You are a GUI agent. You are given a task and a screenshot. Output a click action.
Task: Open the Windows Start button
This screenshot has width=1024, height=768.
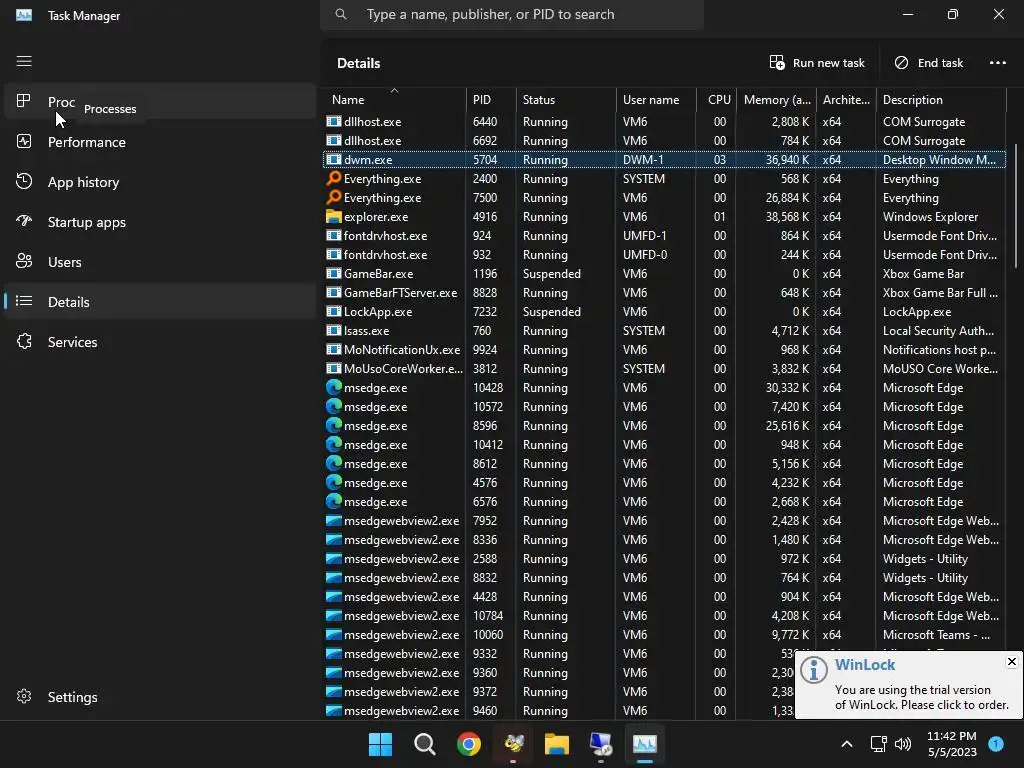[x=380, y=744]
